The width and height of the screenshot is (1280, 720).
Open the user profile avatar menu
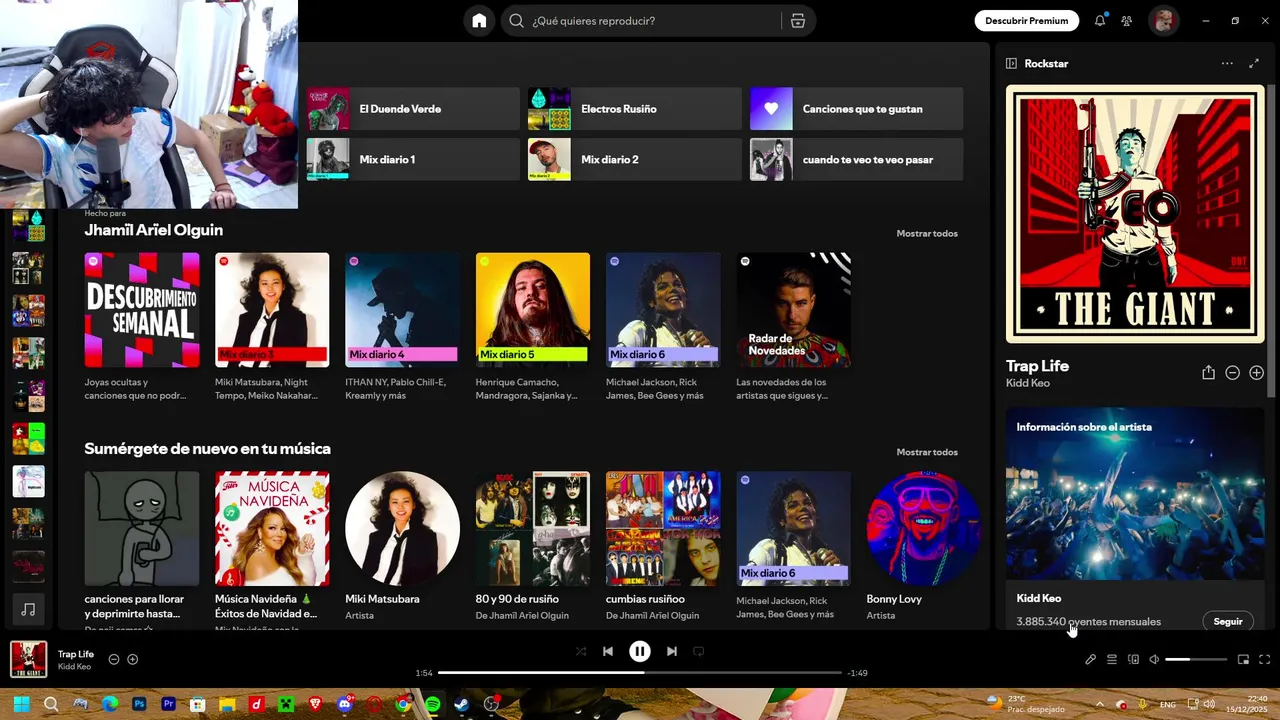1163,20
